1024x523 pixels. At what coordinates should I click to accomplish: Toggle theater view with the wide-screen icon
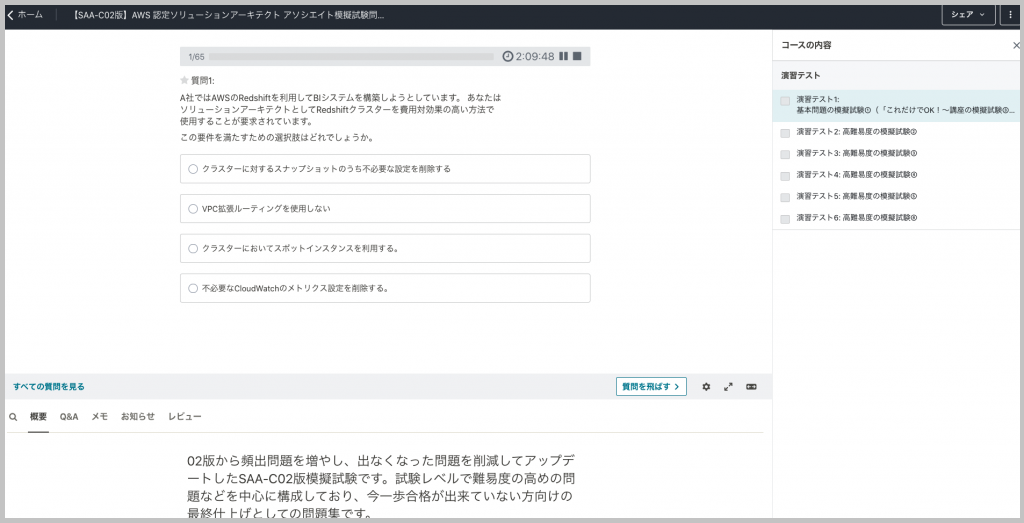coord(751,387)
